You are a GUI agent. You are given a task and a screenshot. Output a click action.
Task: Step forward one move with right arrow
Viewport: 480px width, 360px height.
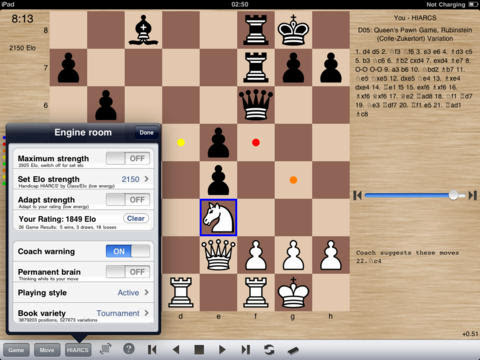(x=222, y=349)
